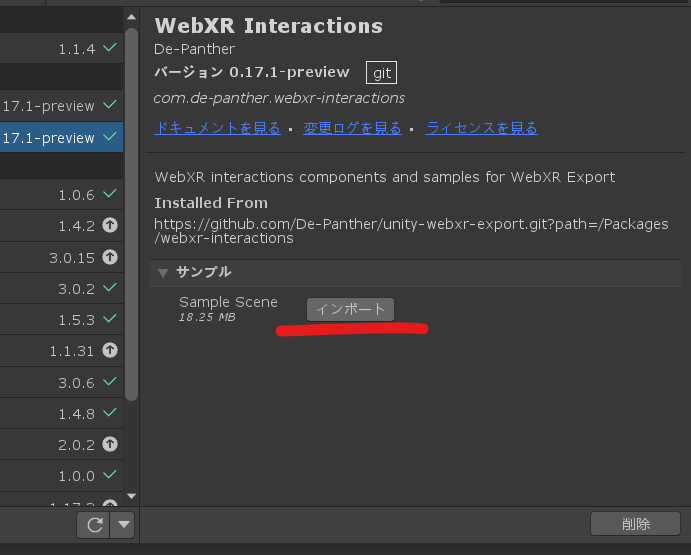
Task: Select the unhighlighted 17.1-preview package row
Action: [61, 105]
